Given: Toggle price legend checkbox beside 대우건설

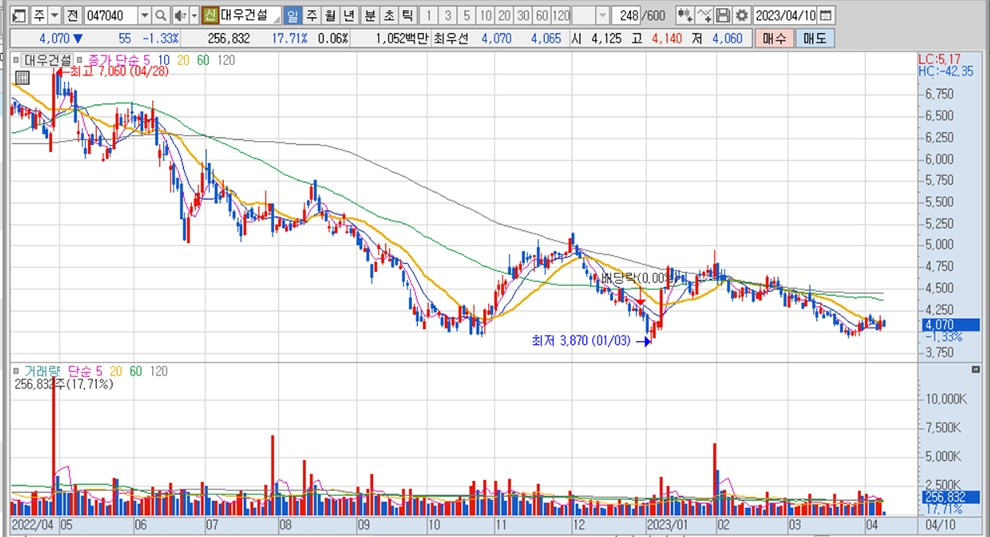Looking at the screenshot, I should pyautogui.click(x=16, y=61).
